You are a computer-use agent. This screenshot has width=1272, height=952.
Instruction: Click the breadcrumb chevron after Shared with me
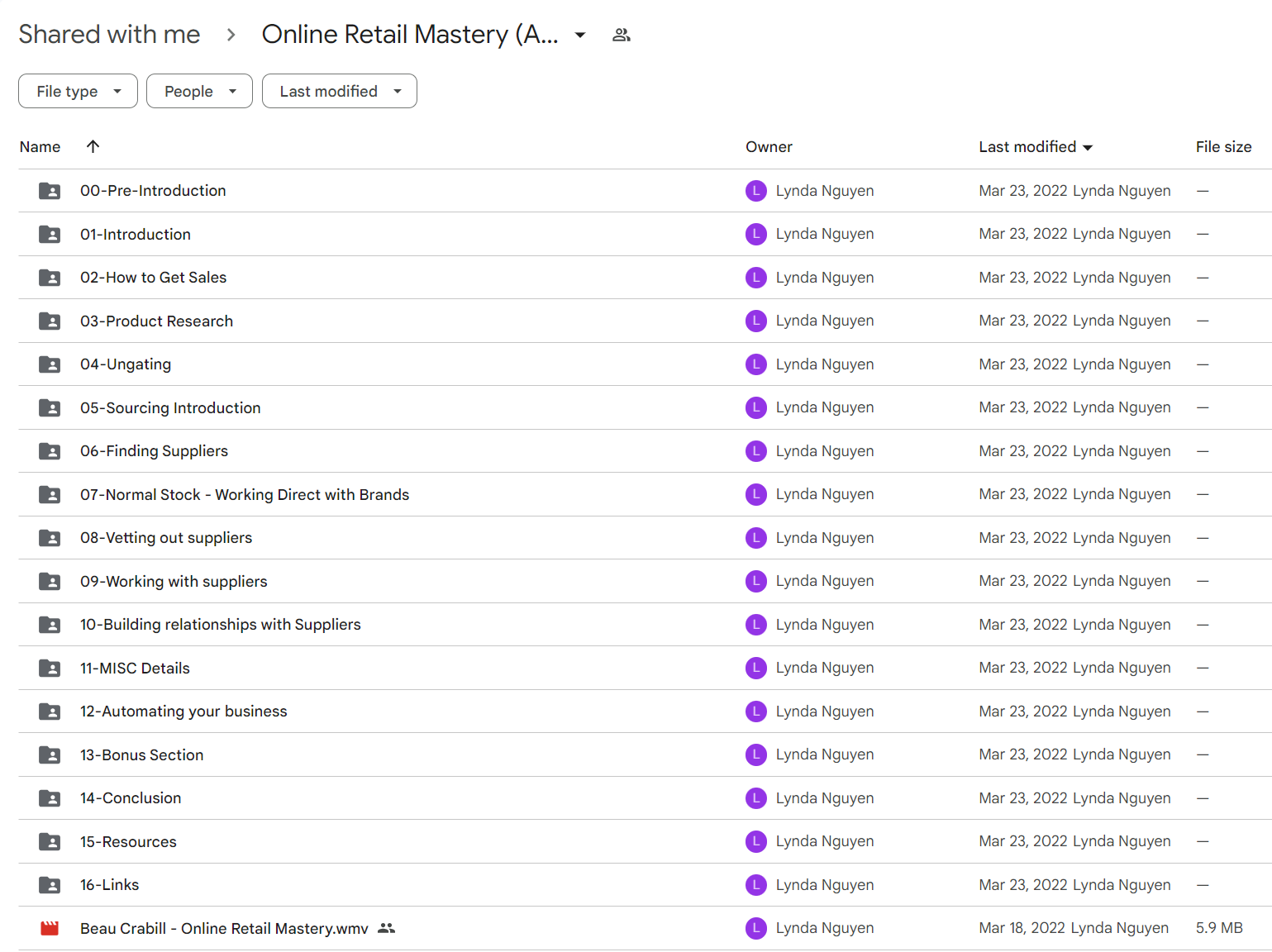[x=231, y=35]
